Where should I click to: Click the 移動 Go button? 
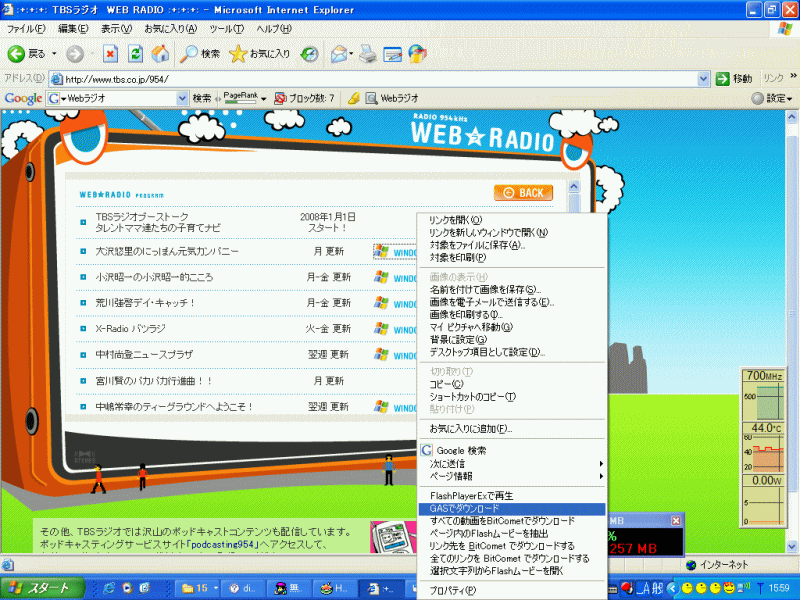click(734, 79)
